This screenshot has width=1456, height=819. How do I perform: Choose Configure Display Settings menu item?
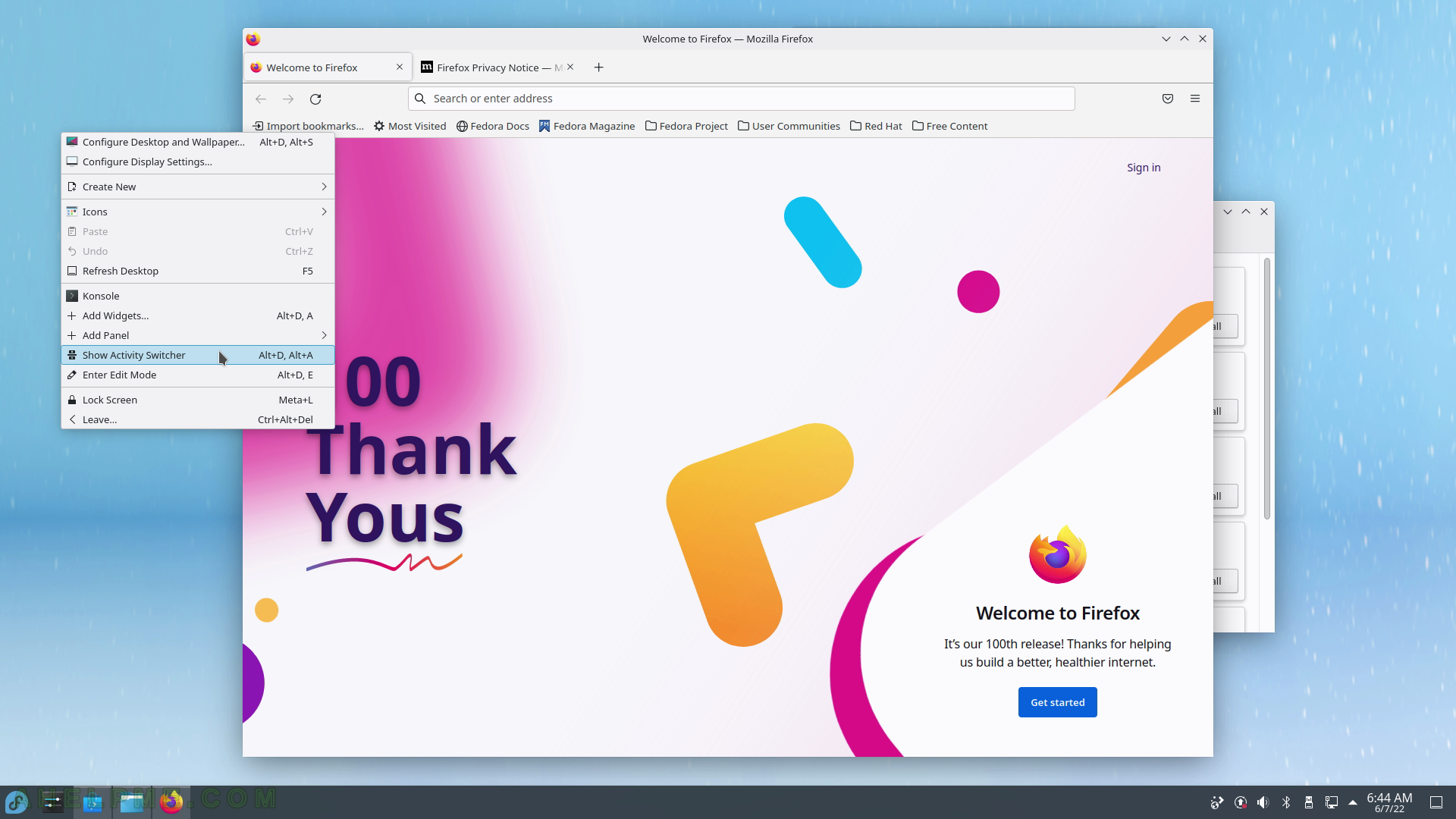(198, 162)
